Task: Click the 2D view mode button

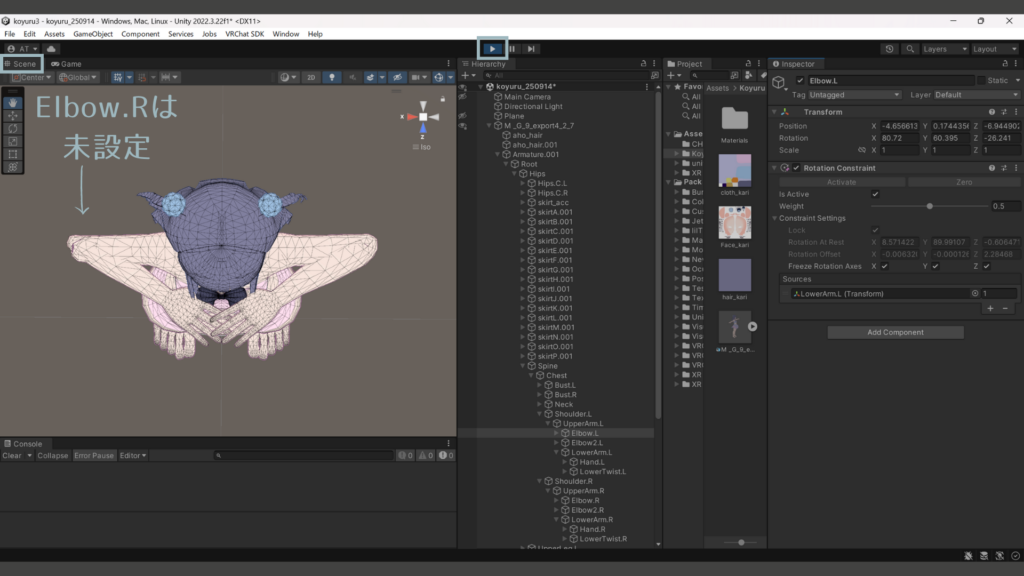Action: coord(311,77)
